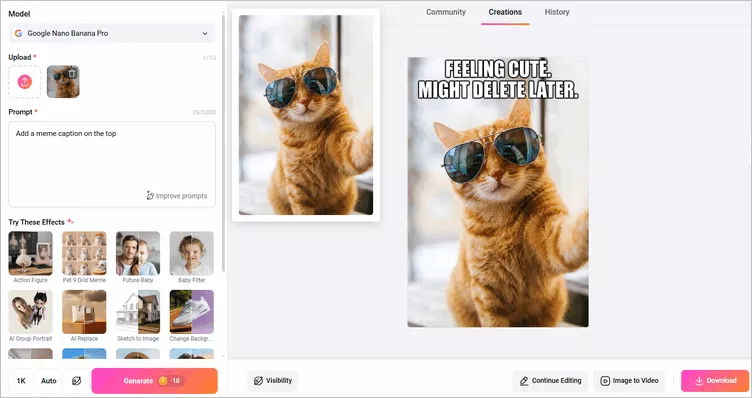Screen dimensions: 752x398
Task: Select the Pet 9 Grid Meme effect
Action: pyautogui.click(x=84, y=254)
